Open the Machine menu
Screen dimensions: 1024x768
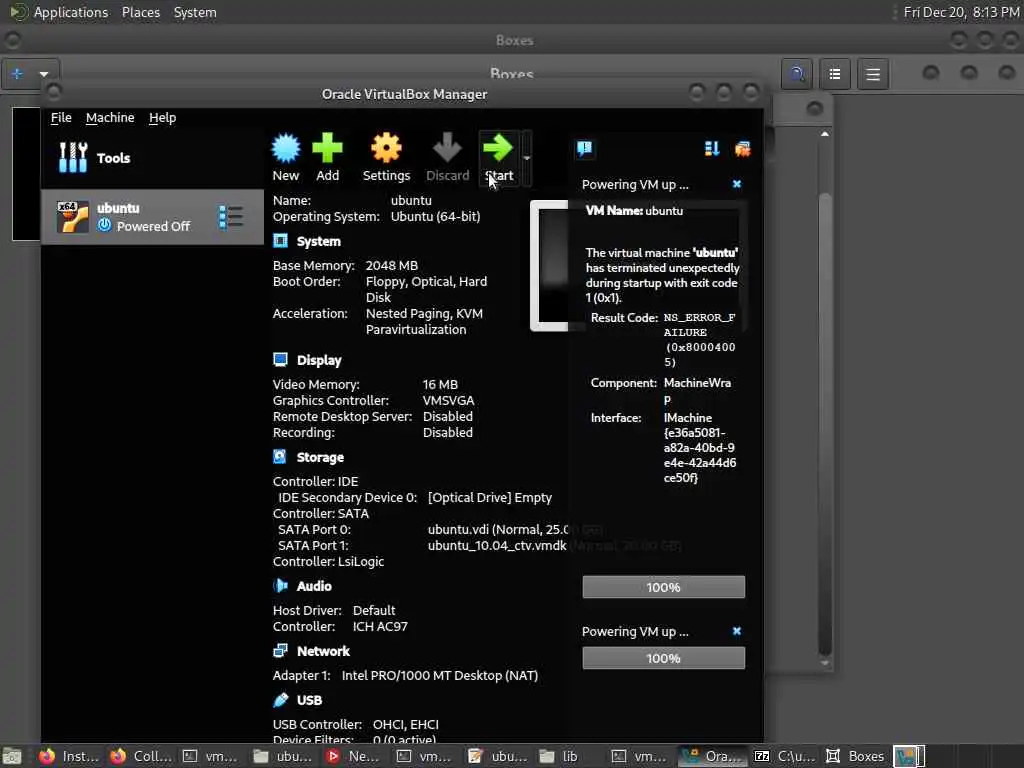(x=110, y=118)
